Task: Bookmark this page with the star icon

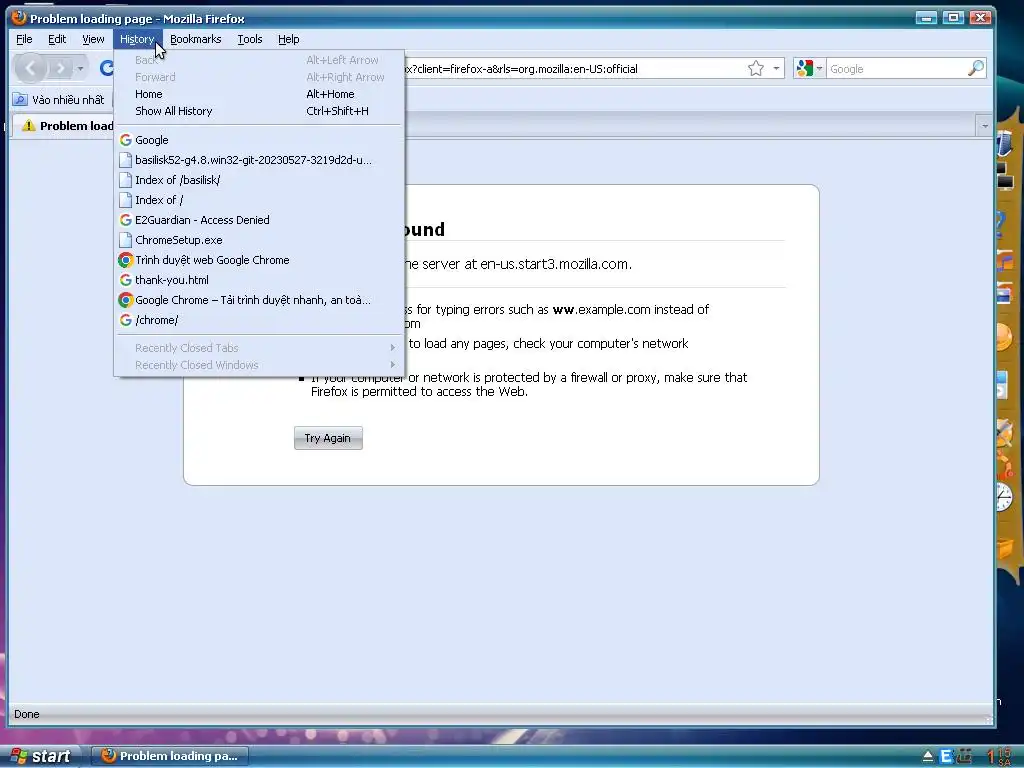Action: pos(756,69)
